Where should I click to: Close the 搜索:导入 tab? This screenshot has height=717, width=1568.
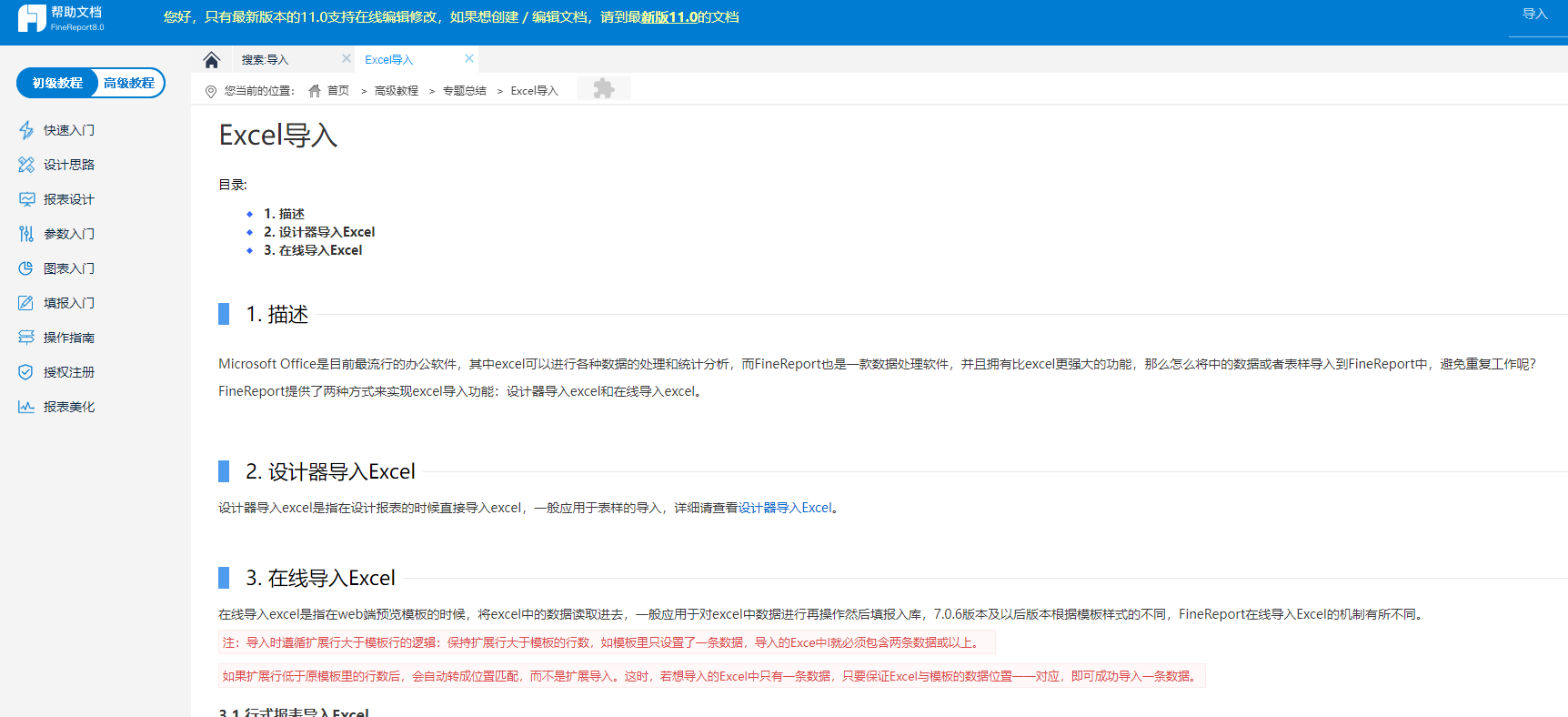347,58
